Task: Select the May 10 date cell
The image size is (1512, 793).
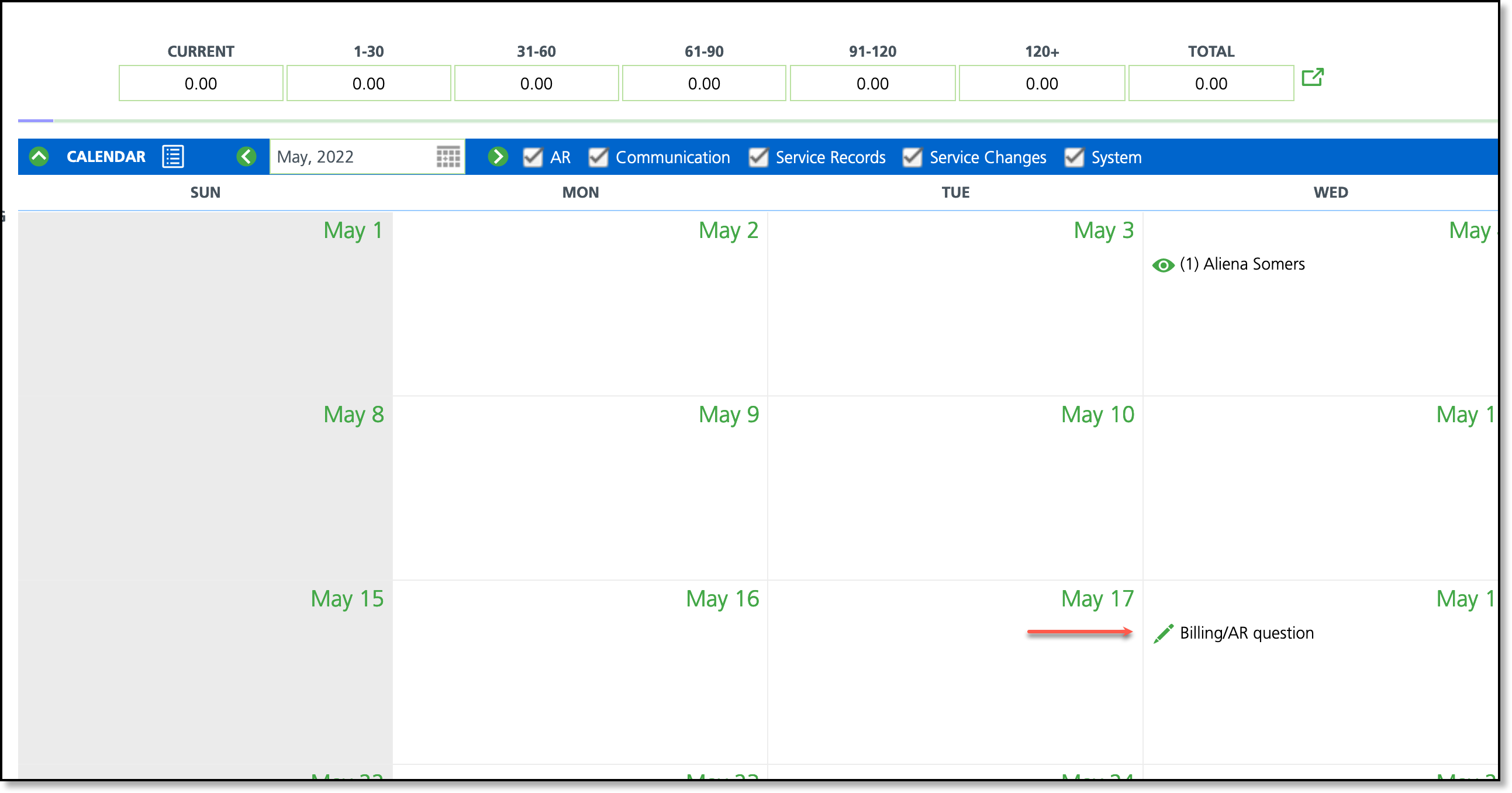Action: [x=955, y=487]
